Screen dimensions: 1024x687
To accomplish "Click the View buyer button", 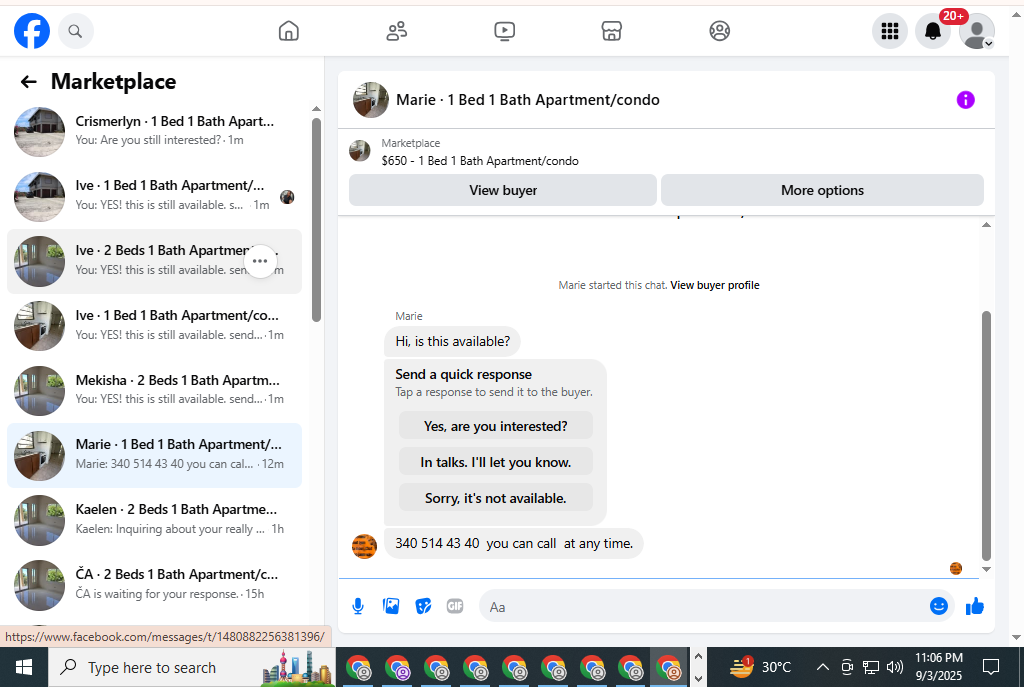I will click(x=503, y=190).
